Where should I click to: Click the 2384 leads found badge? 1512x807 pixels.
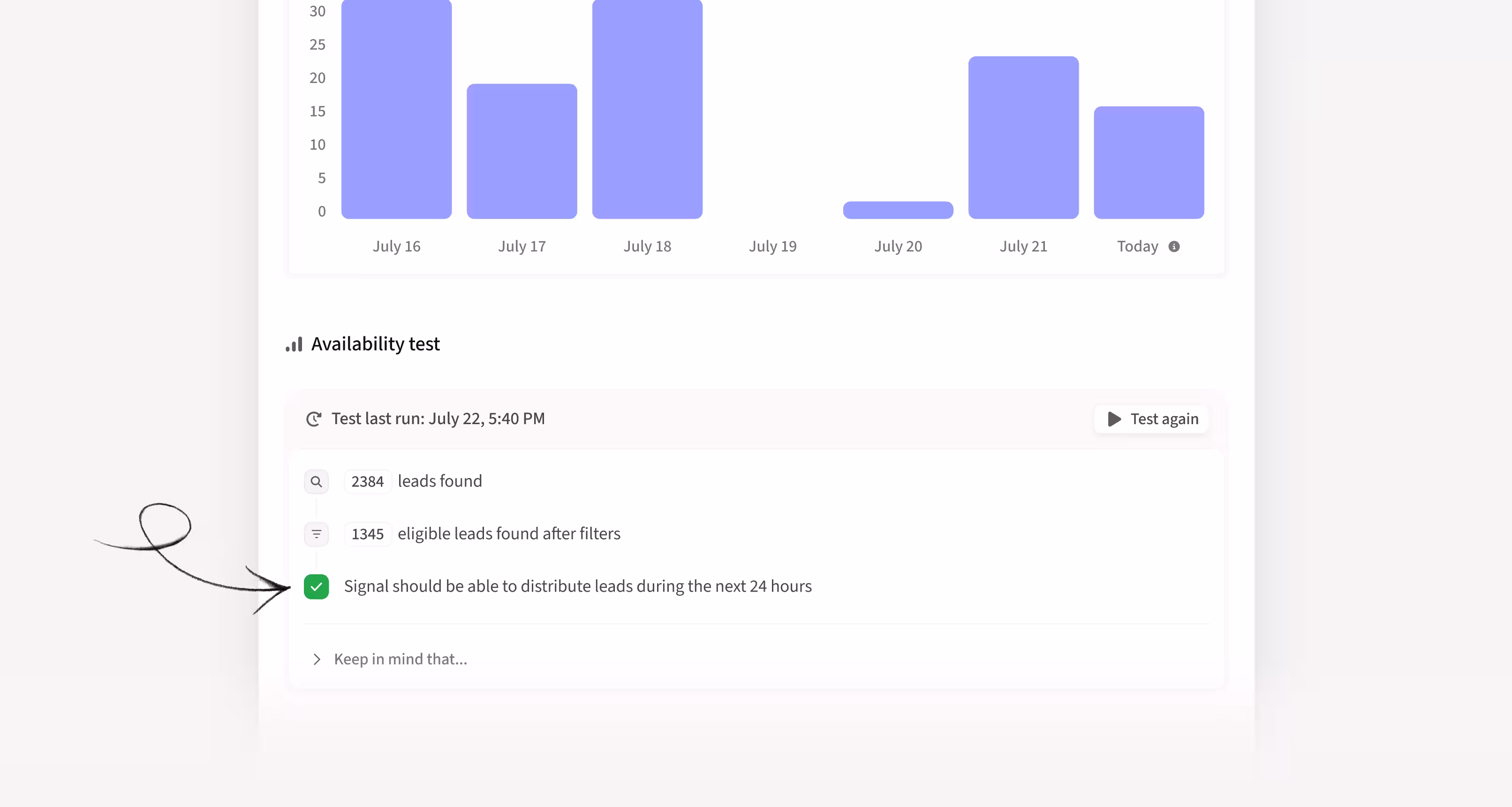pos(367,481)
